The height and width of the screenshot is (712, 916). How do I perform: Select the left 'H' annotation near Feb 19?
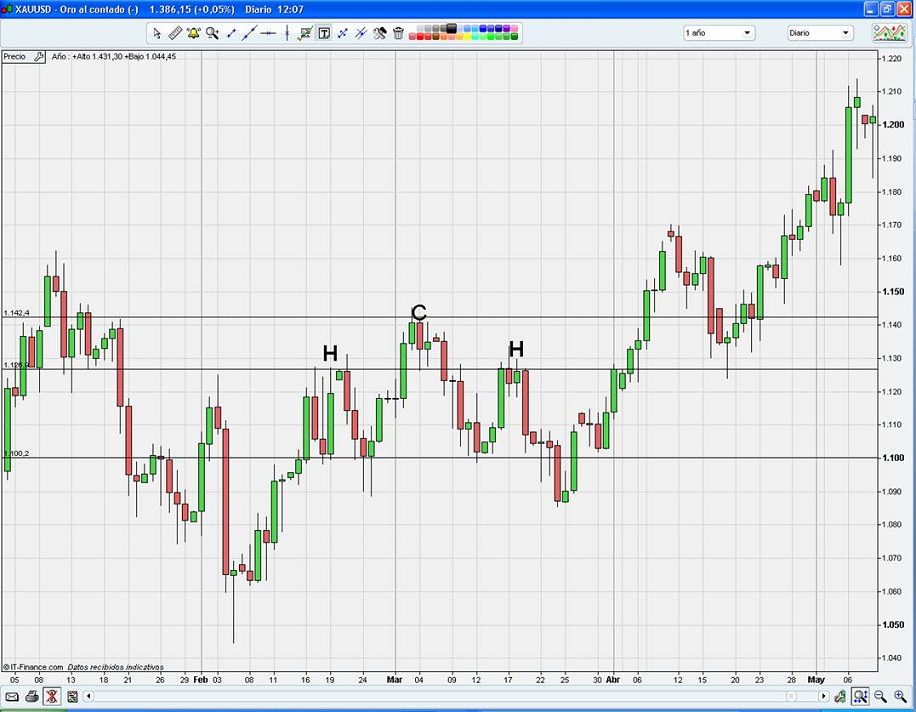tap(330, 353)
